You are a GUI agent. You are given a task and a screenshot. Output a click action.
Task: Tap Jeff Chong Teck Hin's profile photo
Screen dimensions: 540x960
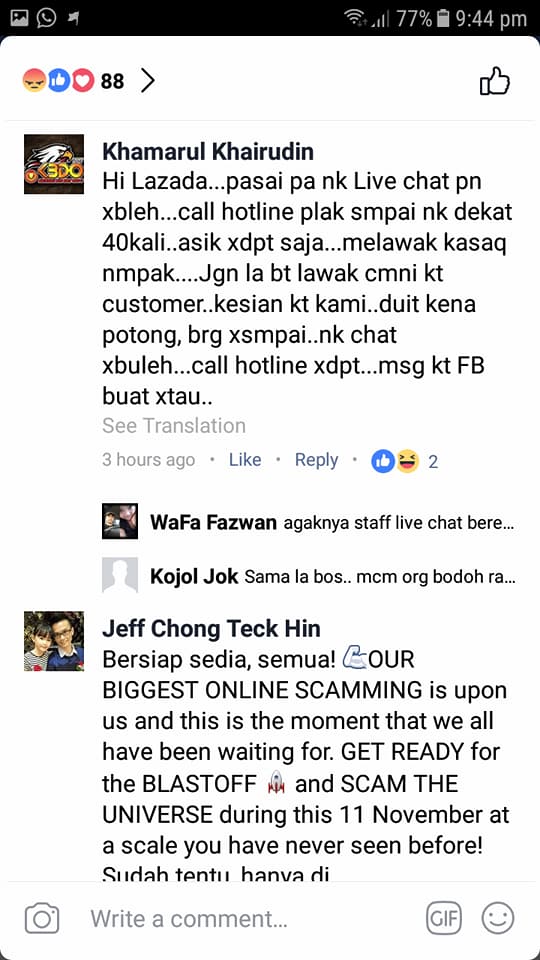click(x=54, y=641)
